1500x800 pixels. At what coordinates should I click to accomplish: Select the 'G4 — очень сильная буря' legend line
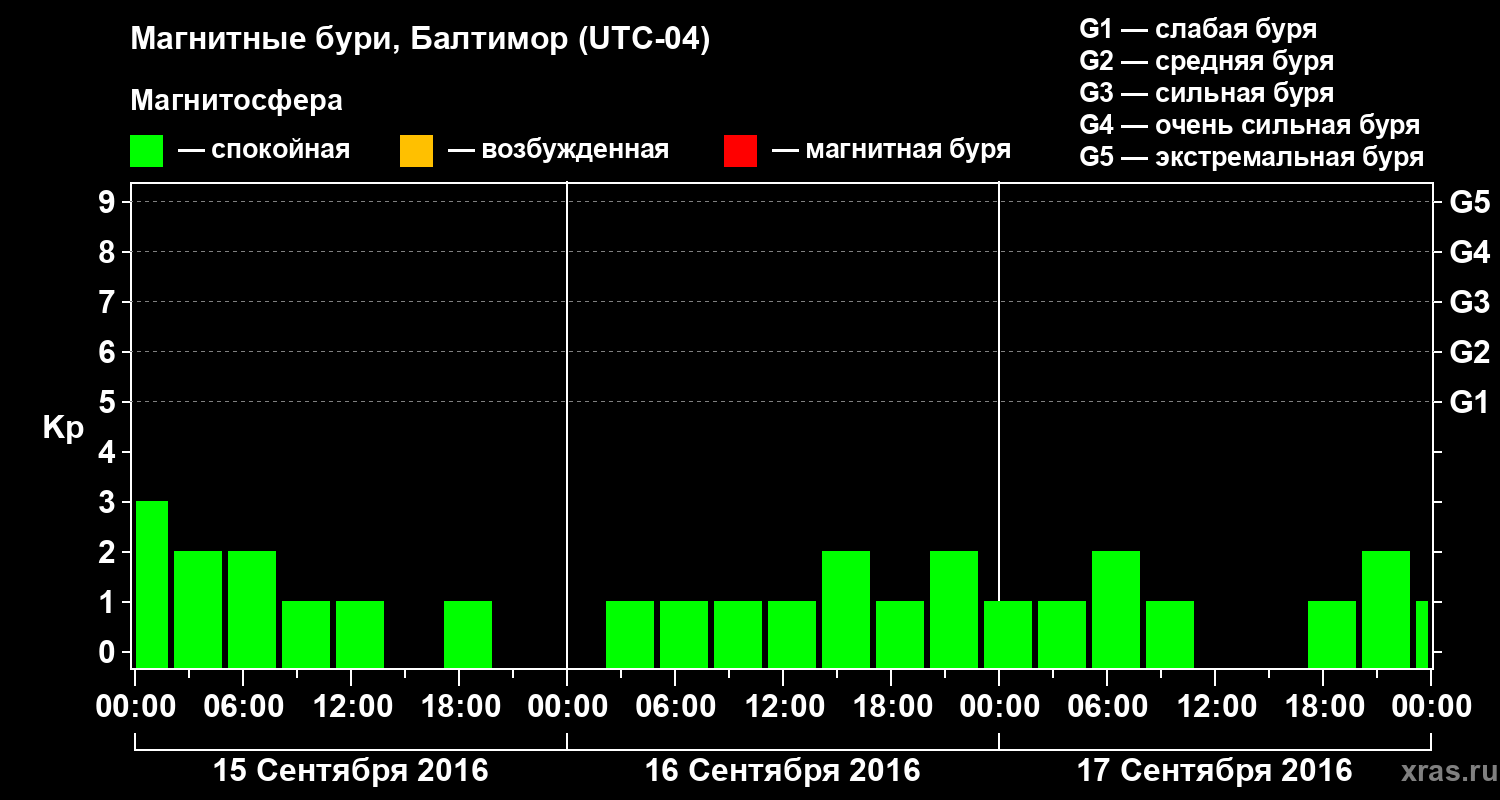point(1249,125)
